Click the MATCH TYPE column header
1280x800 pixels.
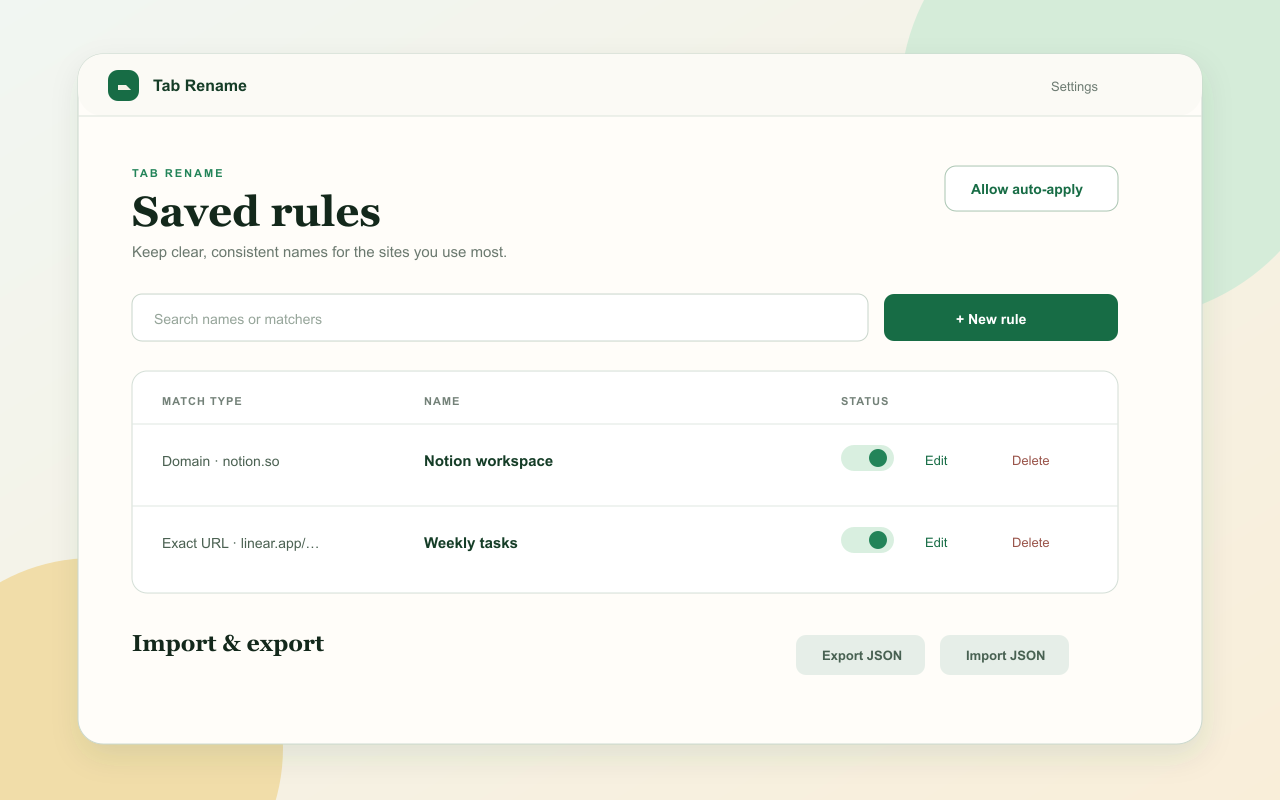(x=202, y=401)
